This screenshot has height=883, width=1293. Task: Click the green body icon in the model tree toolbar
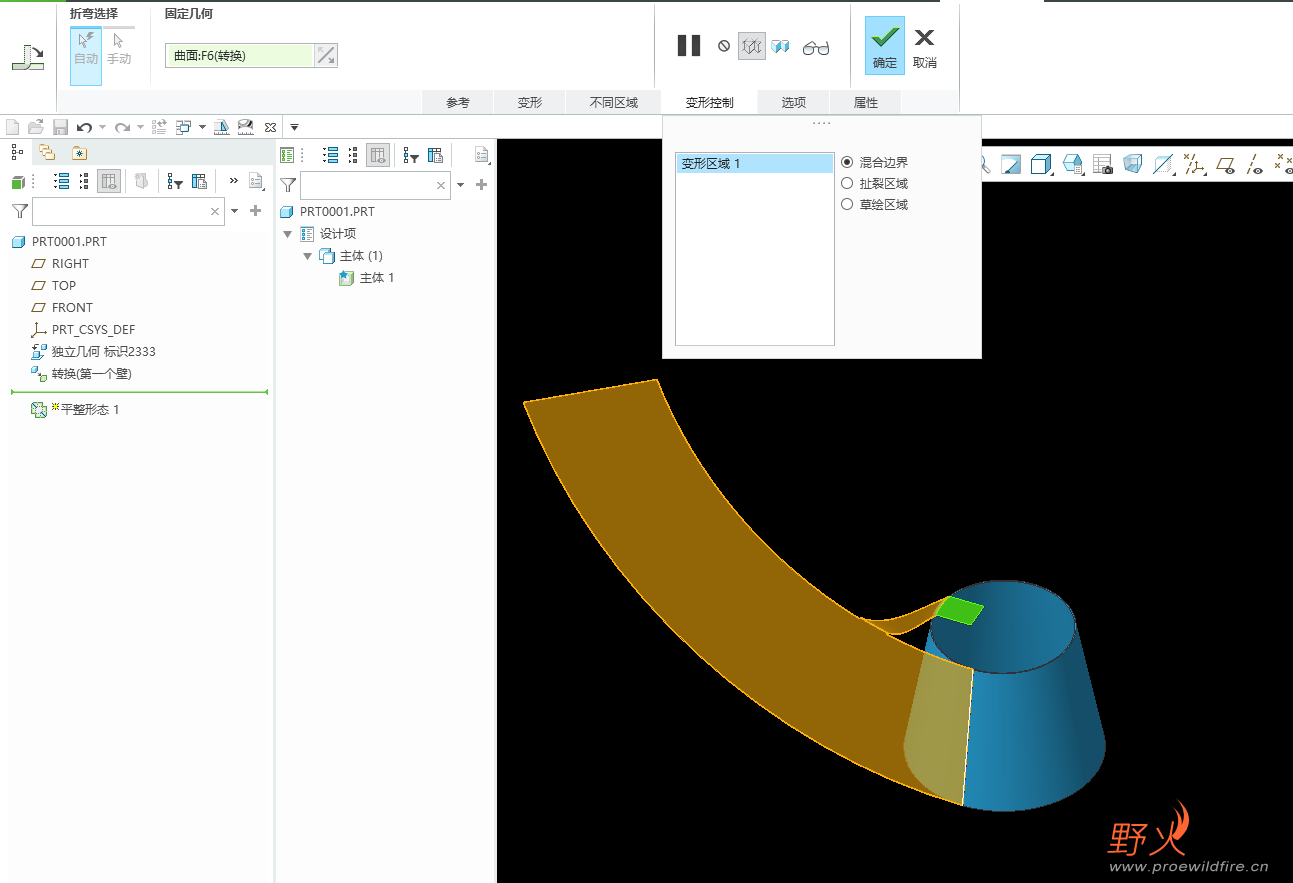(x=18, y=182)
